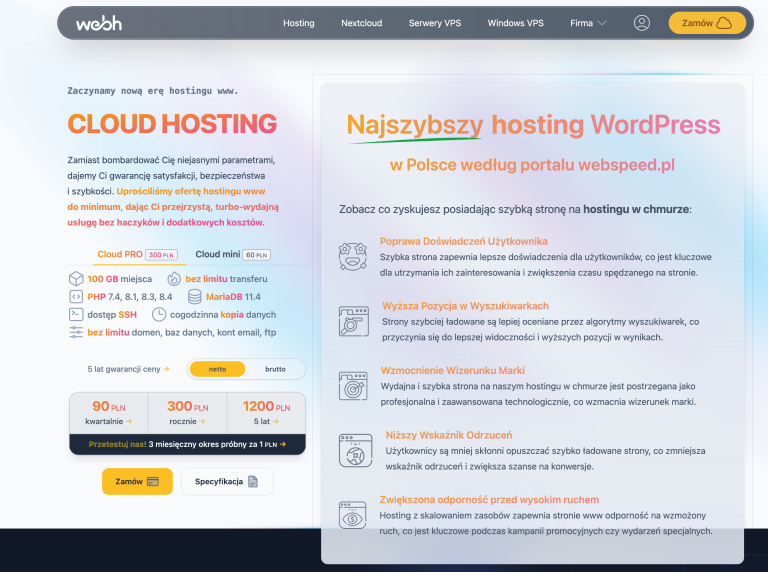The height and width of the screenshot is (572, 768).
Task: Click the 100 GB storage box icon
Action: pos(76,279)
